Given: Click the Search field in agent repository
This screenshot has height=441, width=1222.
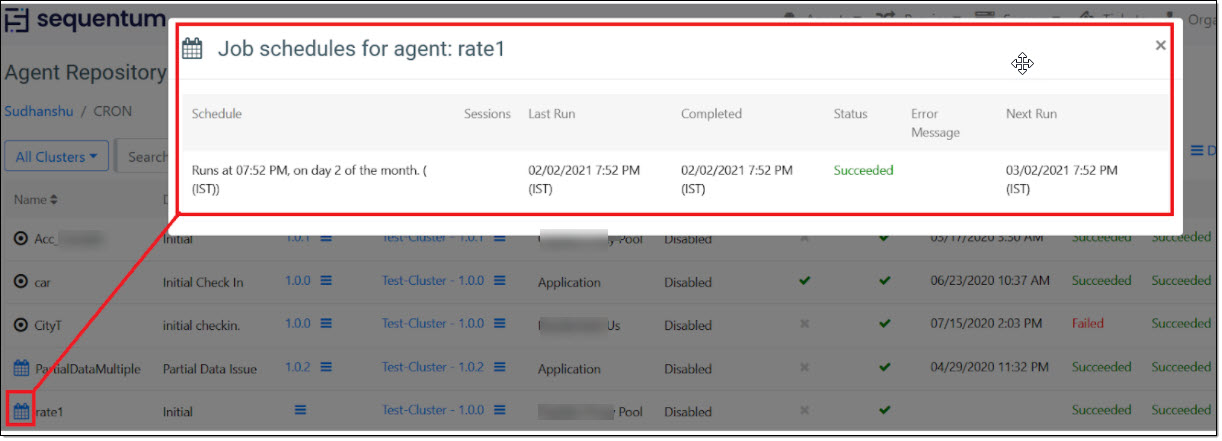Looking at the screenshot, I should point(142,157).
